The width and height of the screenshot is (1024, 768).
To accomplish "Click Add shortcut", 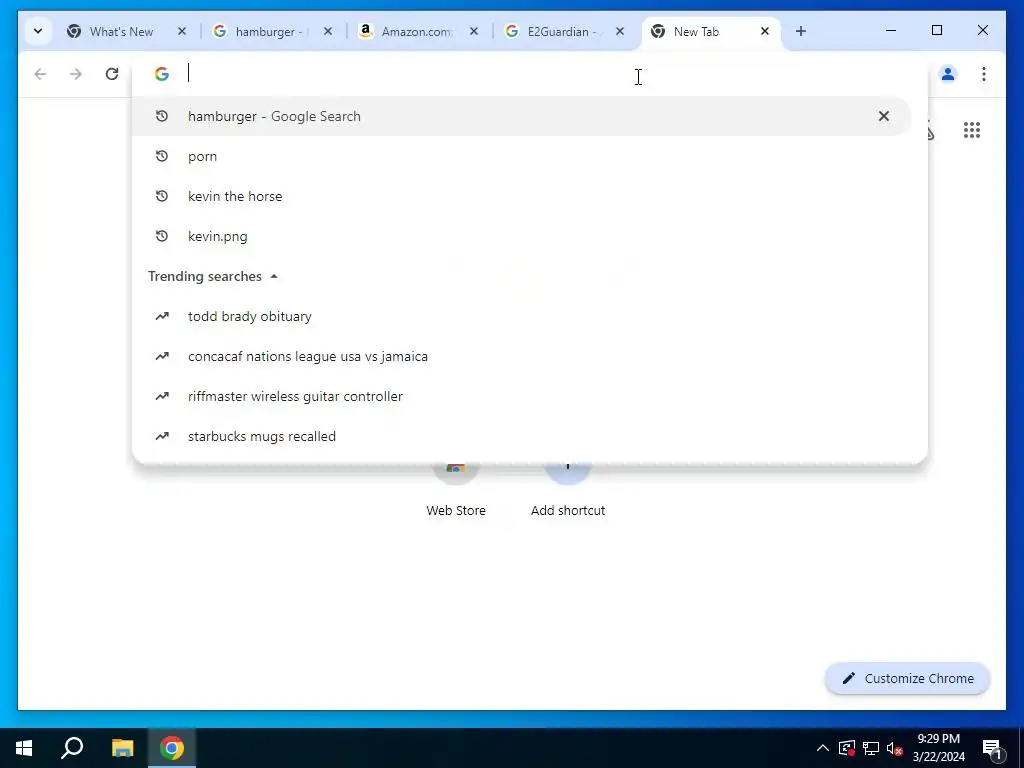I will [568, 490].
